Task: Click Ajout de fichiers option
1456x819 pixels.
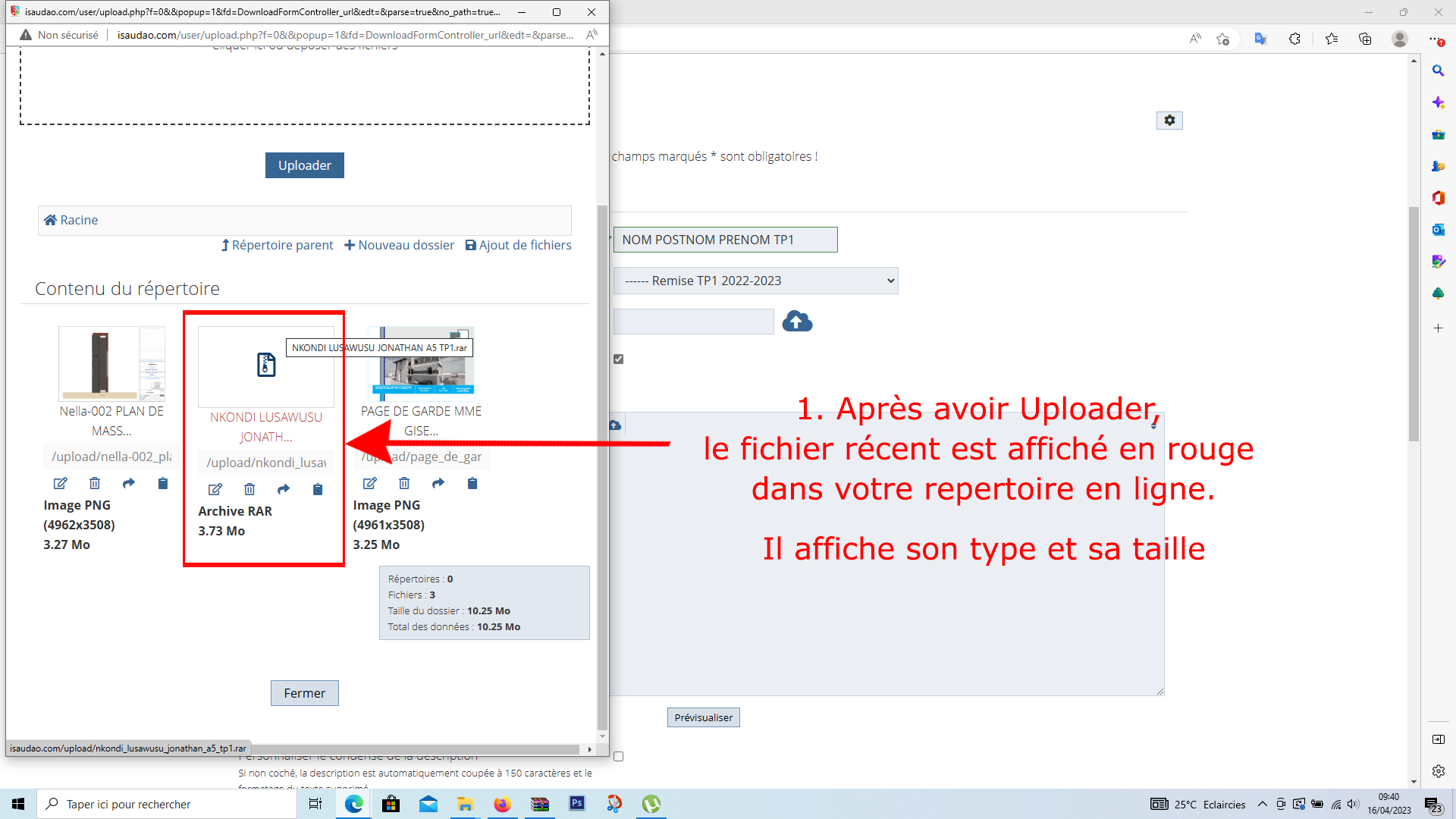Action: click(x=519, y=245)
